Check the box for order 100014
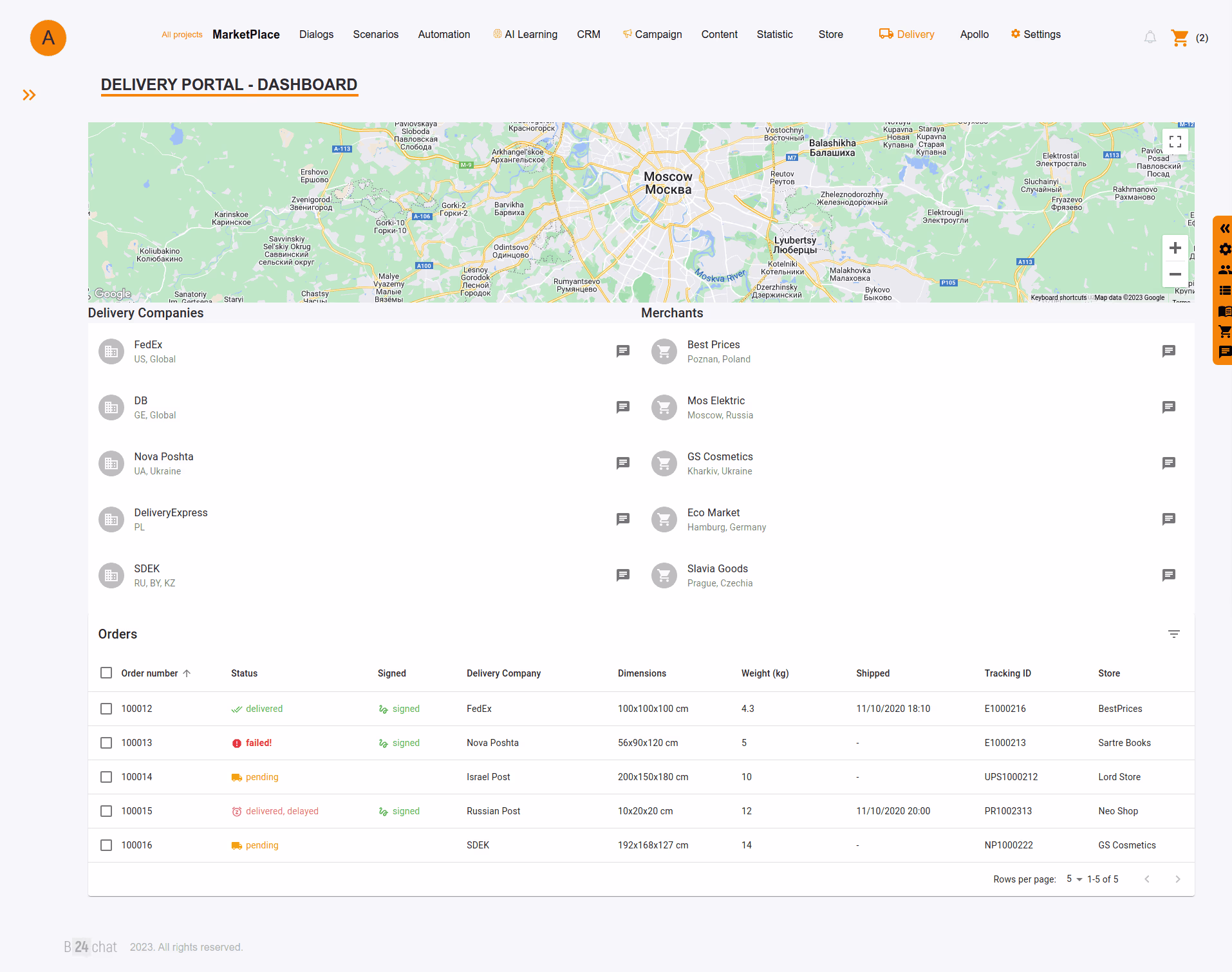 [106, 777]
